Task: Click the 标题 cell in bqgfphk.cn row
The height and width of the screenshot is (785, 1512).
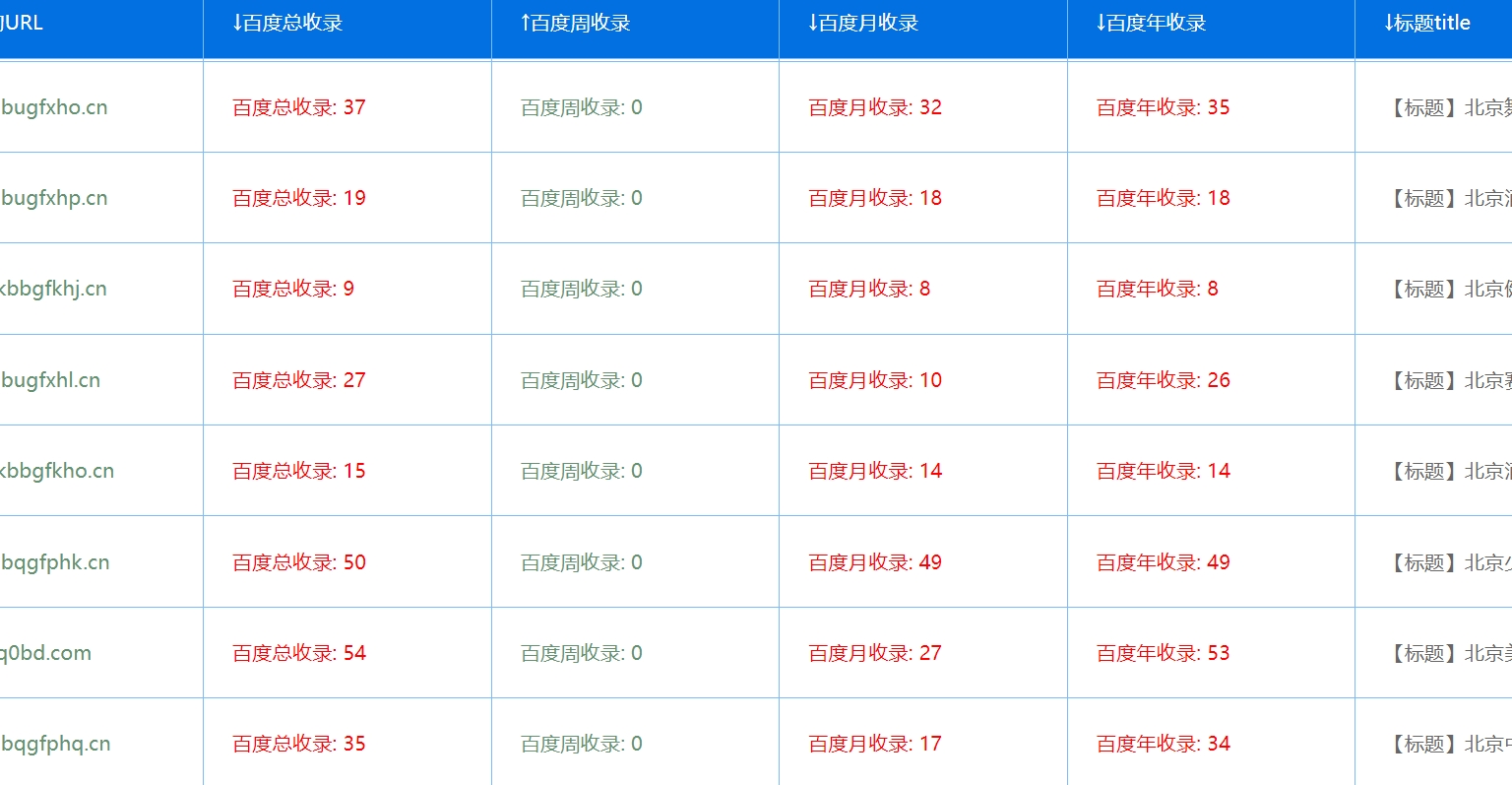Action: (x=1448, y=562)
